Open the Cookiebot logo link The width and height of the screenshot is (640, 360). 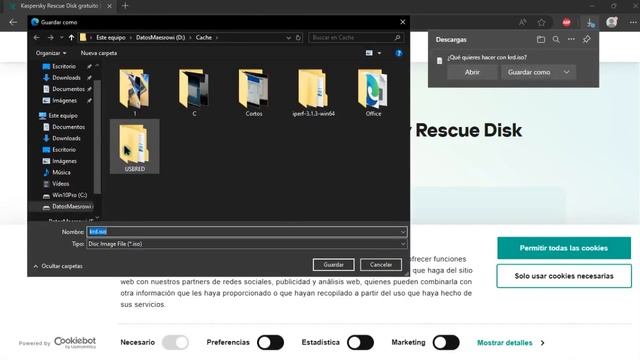pos(75,342)
